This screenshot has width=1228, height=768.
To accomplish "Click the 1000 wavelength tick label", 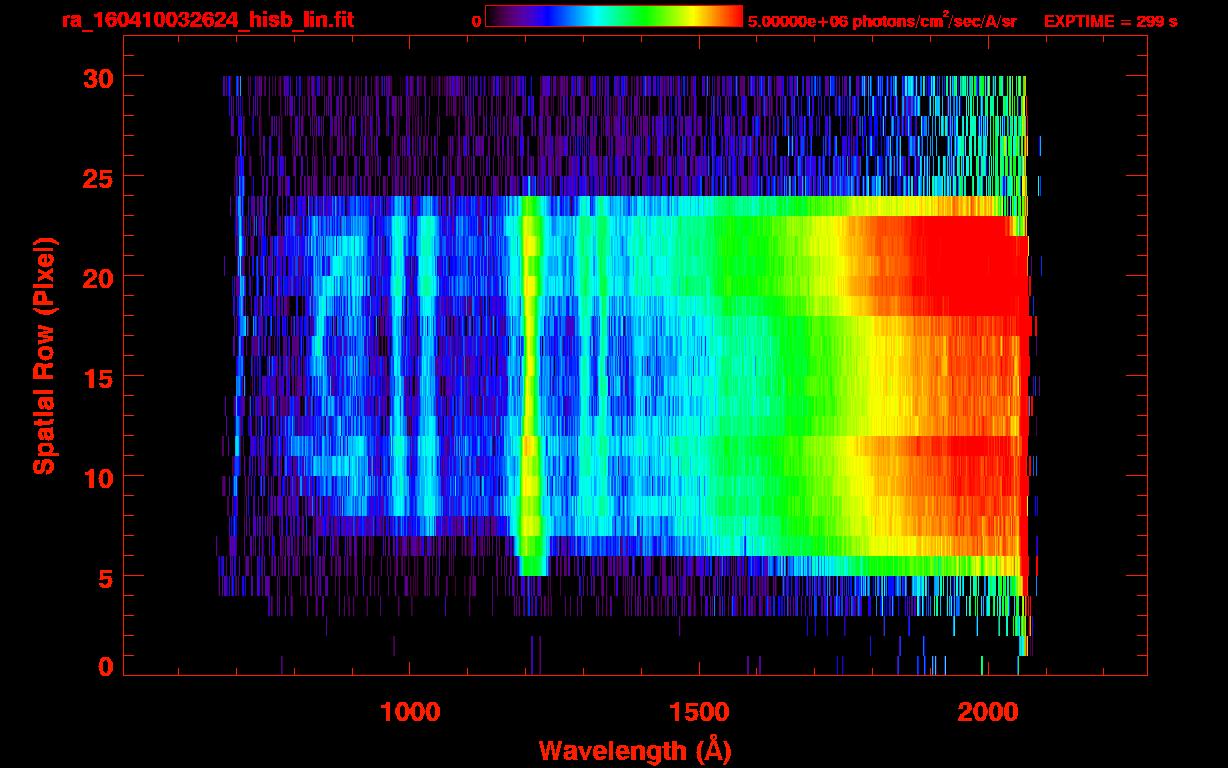I will (x=410, y=712).
